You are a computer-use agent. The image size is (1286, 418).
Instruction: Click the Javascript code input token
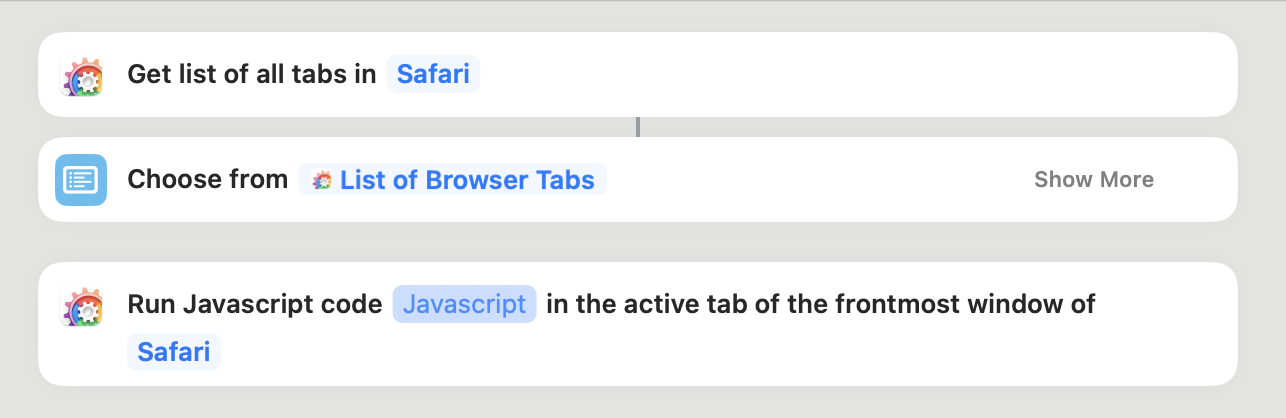(x=464, y=304)
